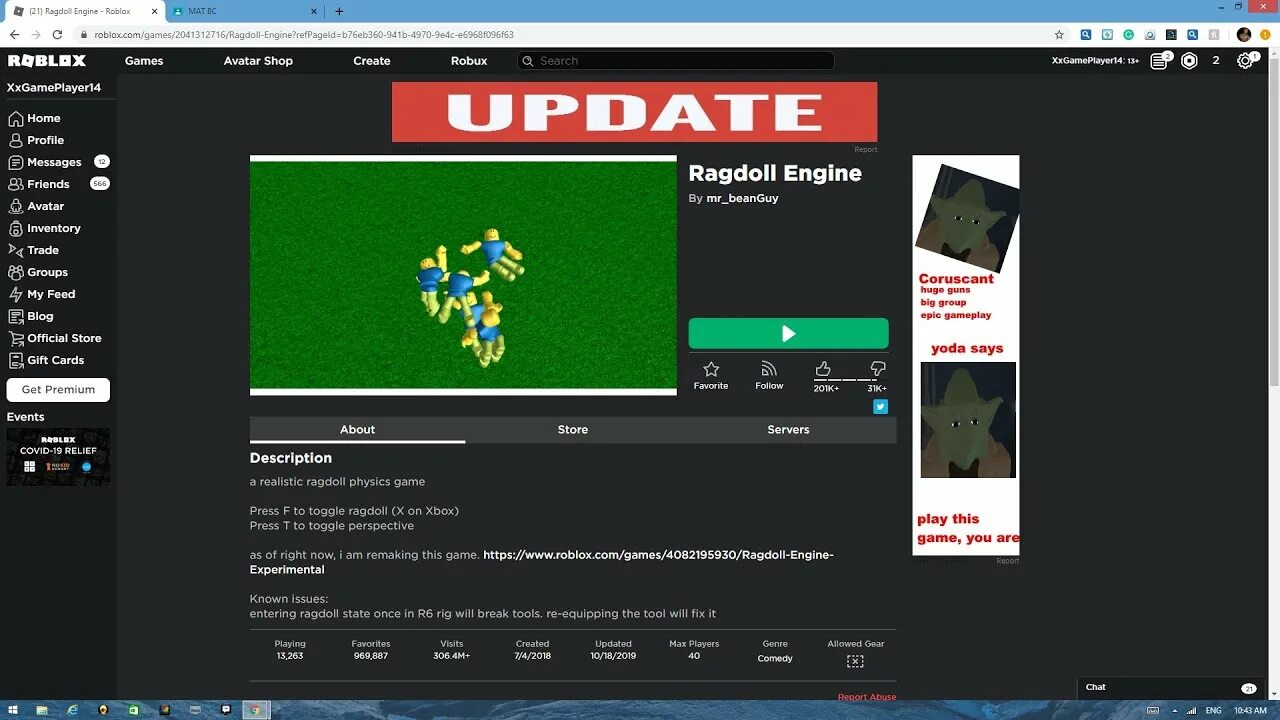Click the Chrome address bar URL
This screenshot has width=1280, height=720.
304,34
